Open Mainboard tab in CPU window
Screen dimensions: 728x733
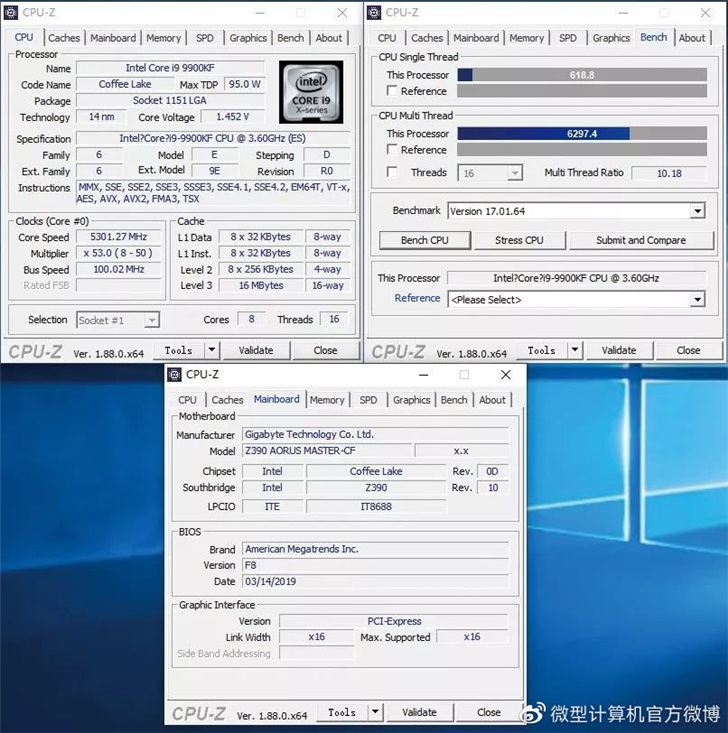(x=113, y=38)
